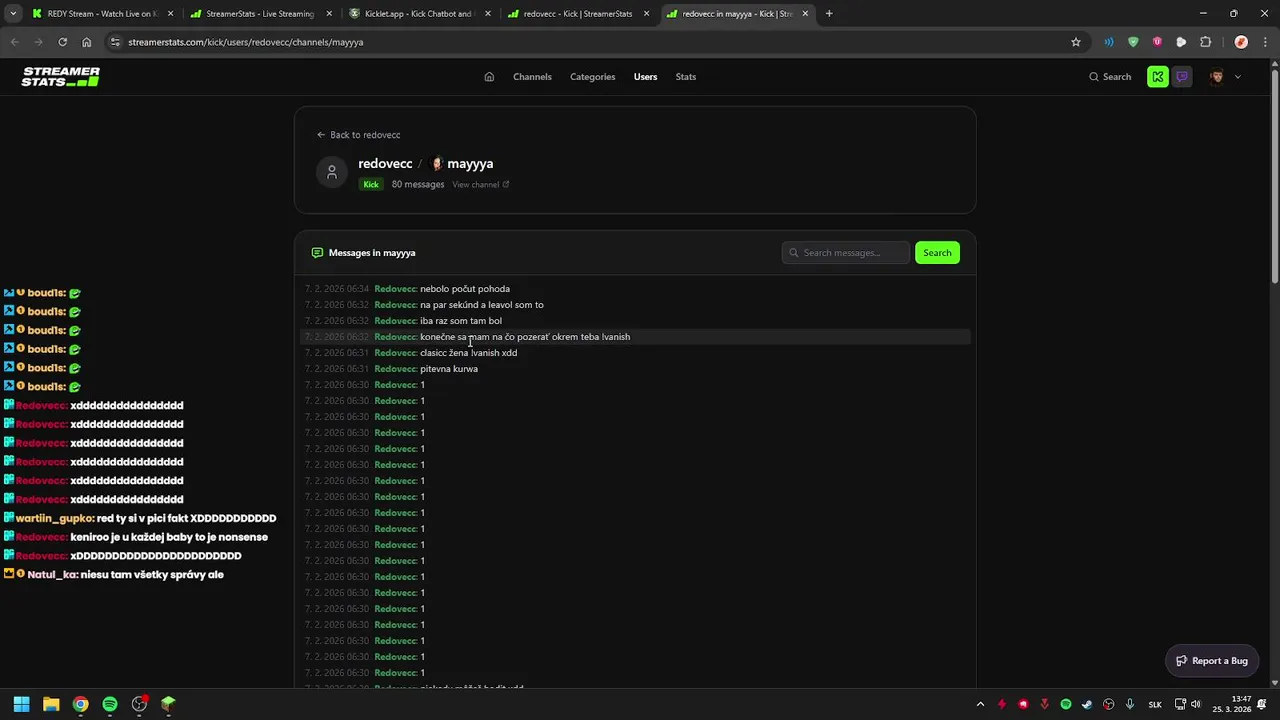Image resolution: width=1280 pixels, height=720 pixels.
Task: Bookmark this page with star icon
Action: pos(1076,42)
